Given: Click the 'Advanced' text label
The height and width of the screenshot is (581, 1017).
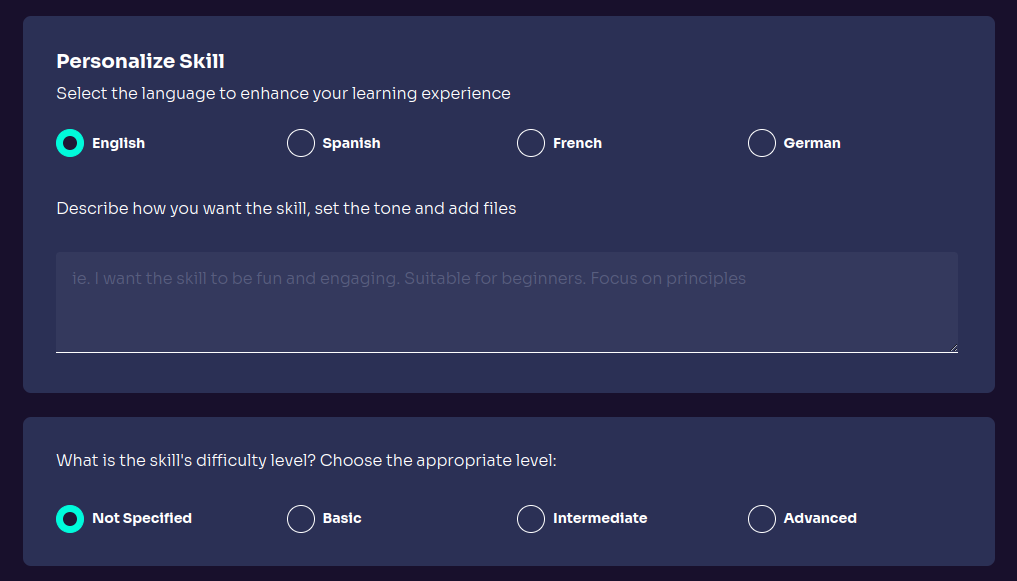Looking at the screenshot, I should tap(820, 518).
